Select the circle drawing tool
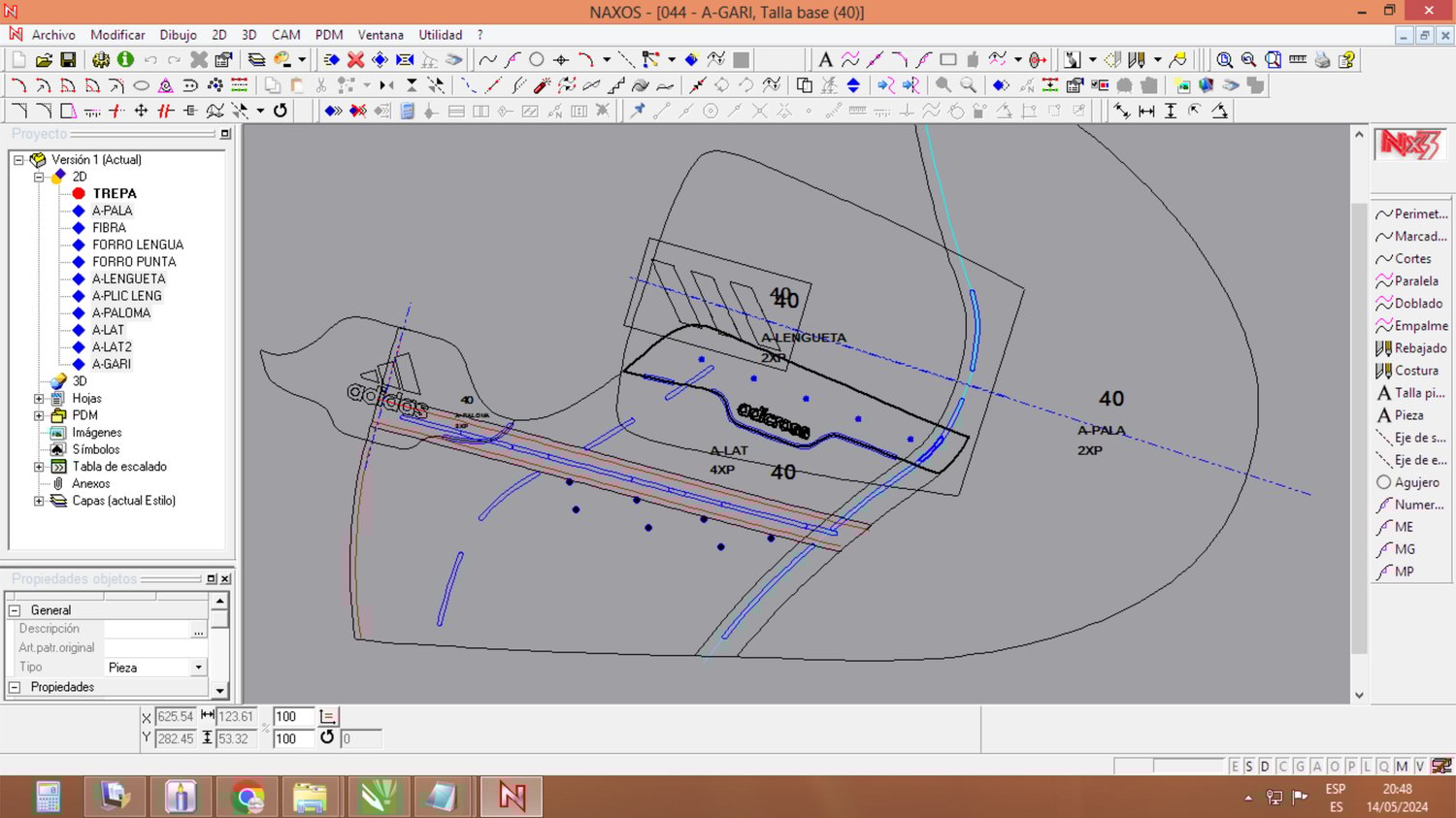The height and width of the screenshot is (818, 1456). pyautogui.click(x=537, y=60)
